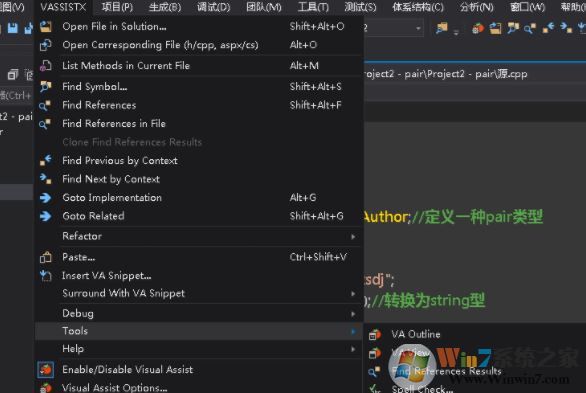Image resolution: width=586 pixels, height=393 pixels.
Task: Click toolbar Find Previous by Context icon
Action: coord(549,28)
